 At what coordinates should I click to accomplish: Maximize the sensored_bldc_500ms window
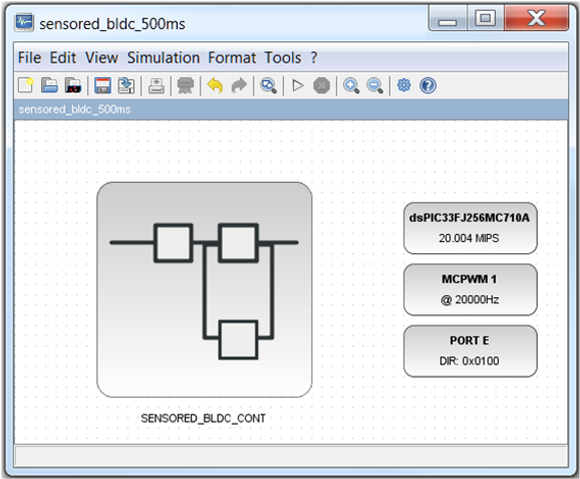click(x=485, y=18)
